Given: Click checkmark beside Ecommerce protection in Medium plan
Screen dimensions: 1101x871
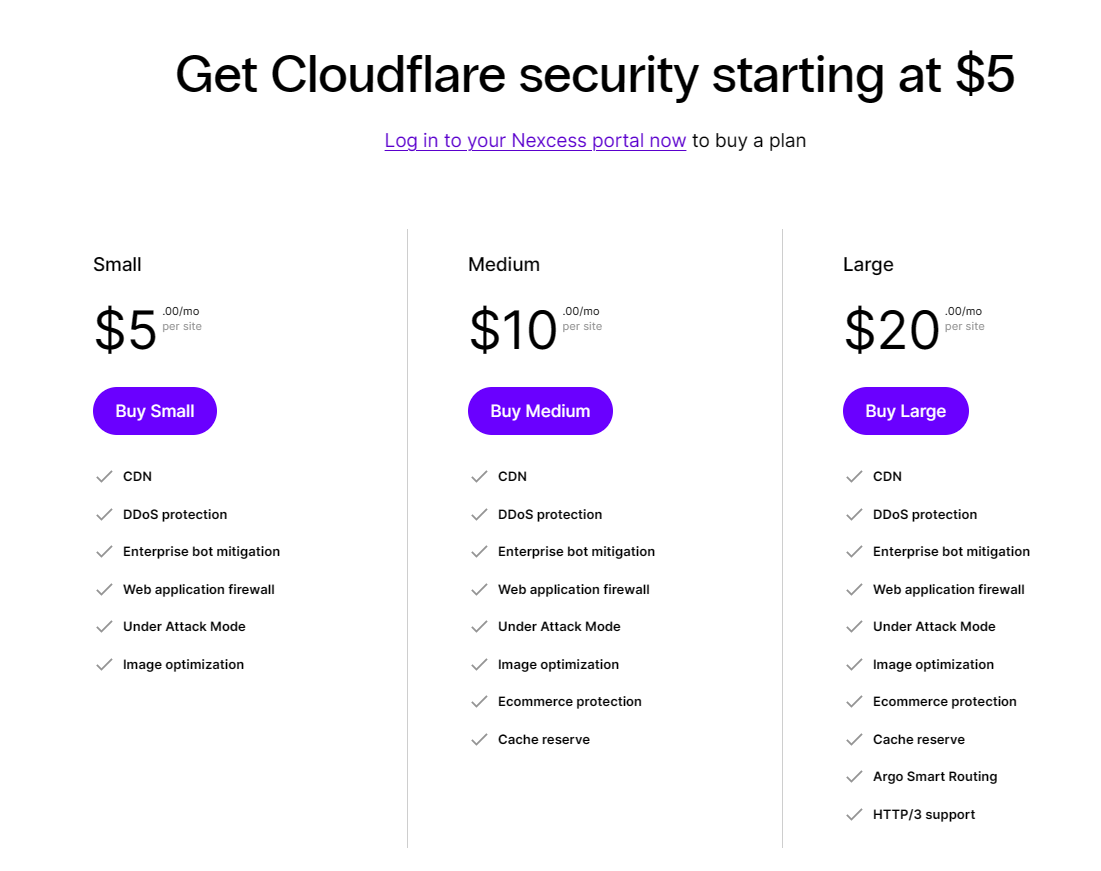Looking at the screenshot, I should click(479, 702).
